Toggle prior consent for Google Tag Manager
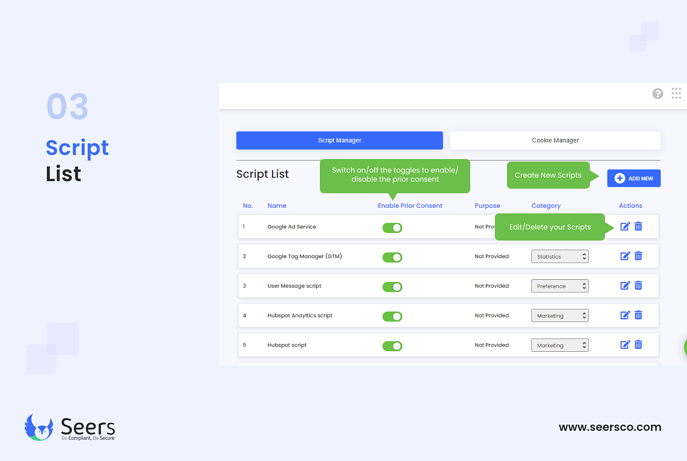The width and height of the screenshot is (687, 461). (x=392, y=257)
